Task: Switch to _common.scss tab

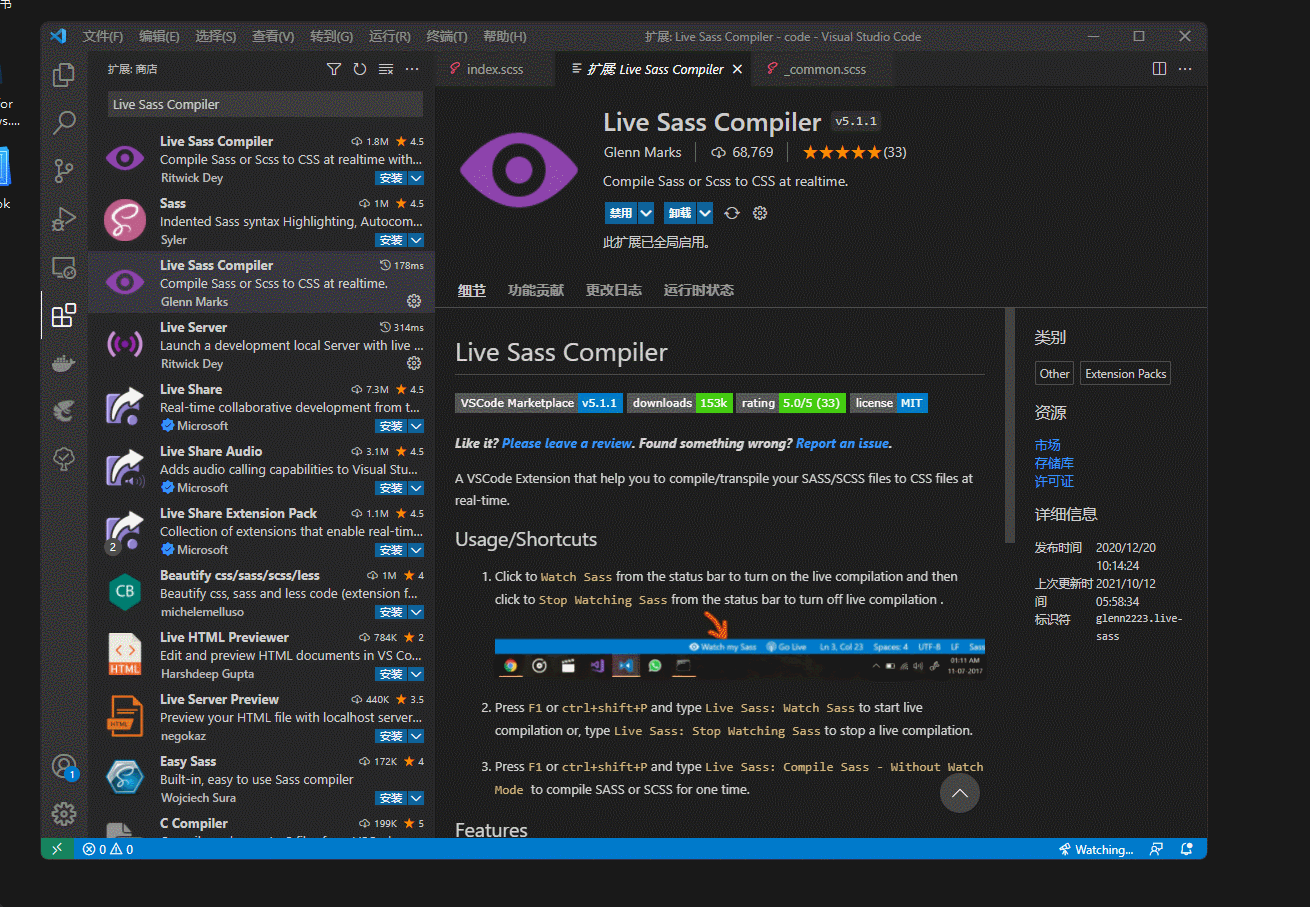Action: (x=824, y=69)
